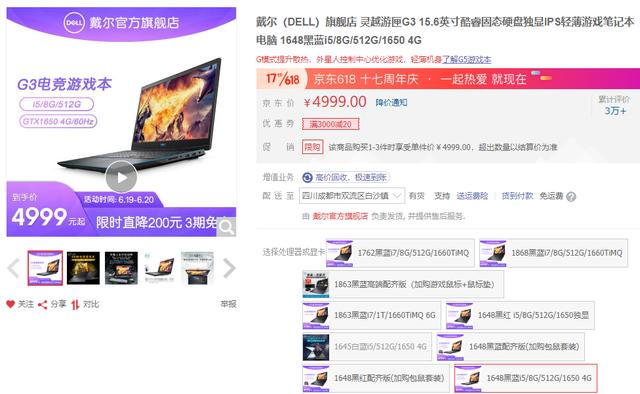Click the 降价通知 price-drop notice link
This screenshot has width=640, height=394.
pyautogui.click(x=391, y=102)
